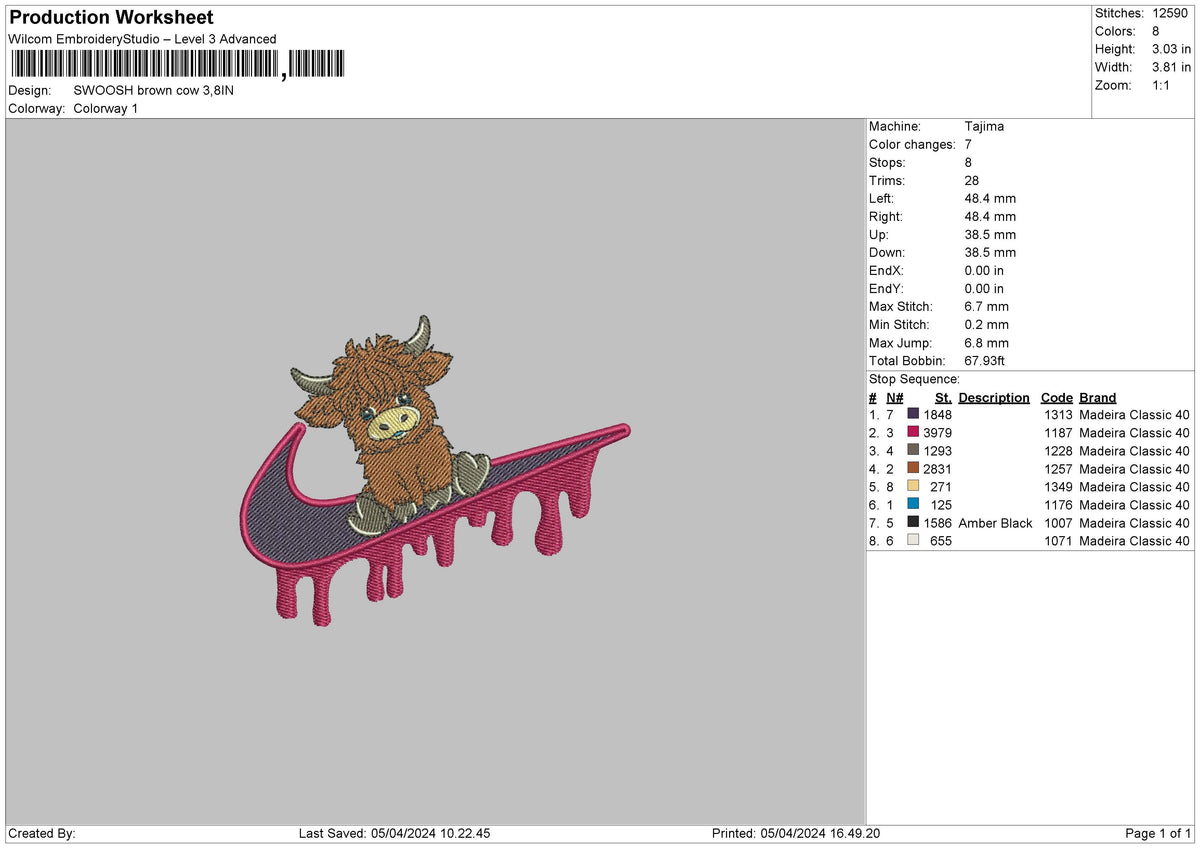1200x848 pixels.
Task: Click the Left value 48.4 mm
Action: coord(990,199)
